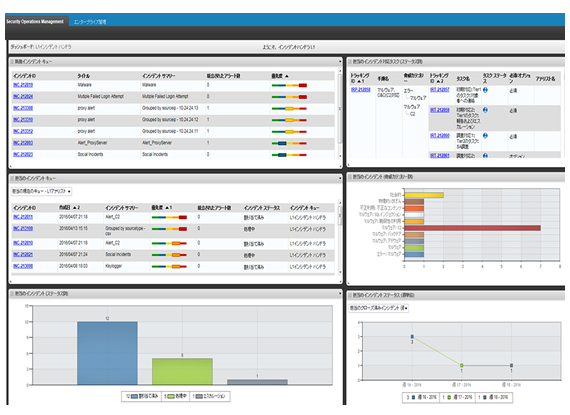This screenshot has width=570, height=415.
Task: Click info status icon in bottom cut-off task row
Action: coord(485,156)
